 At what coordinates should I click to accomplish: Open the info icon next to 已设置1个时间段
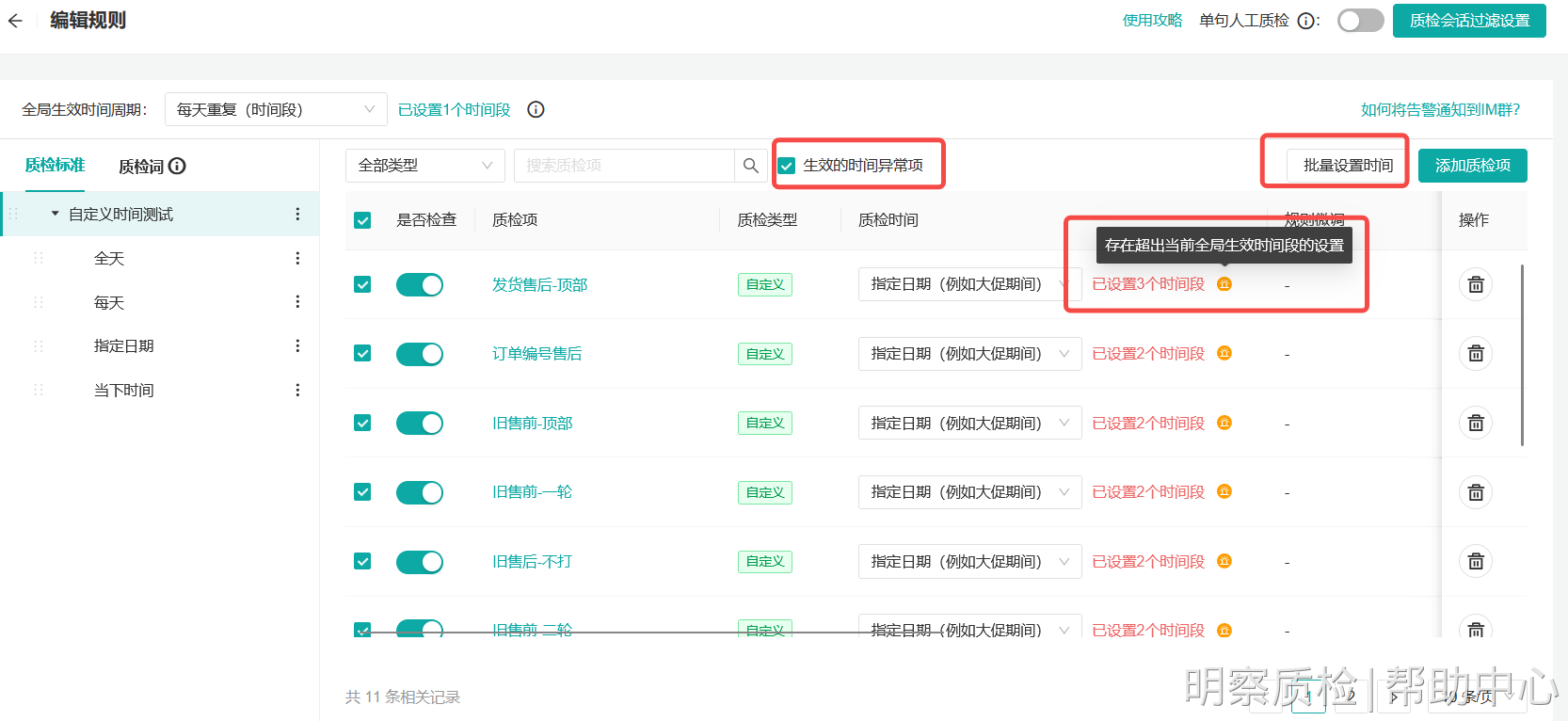click(536, 109)
